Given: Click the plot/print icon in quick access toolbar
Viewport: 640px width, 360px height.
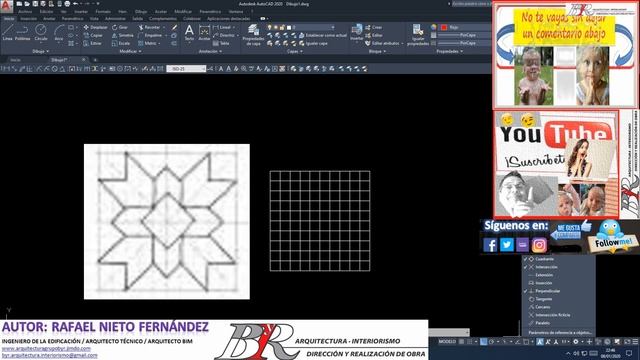Looking at the screenshot, I should coord(67,4).
